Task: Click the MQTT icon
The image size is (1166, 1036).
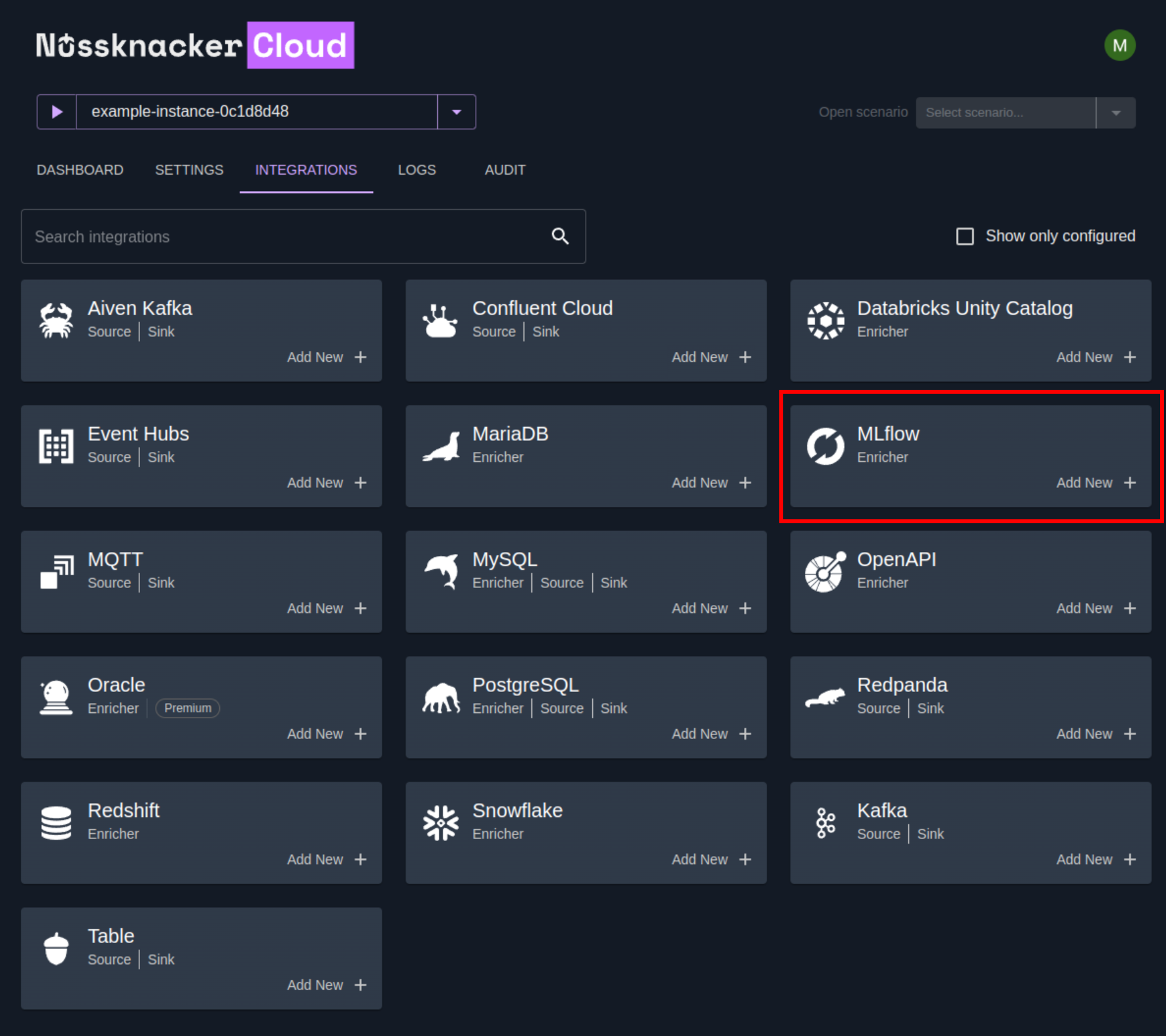Action: pos(57,572)
